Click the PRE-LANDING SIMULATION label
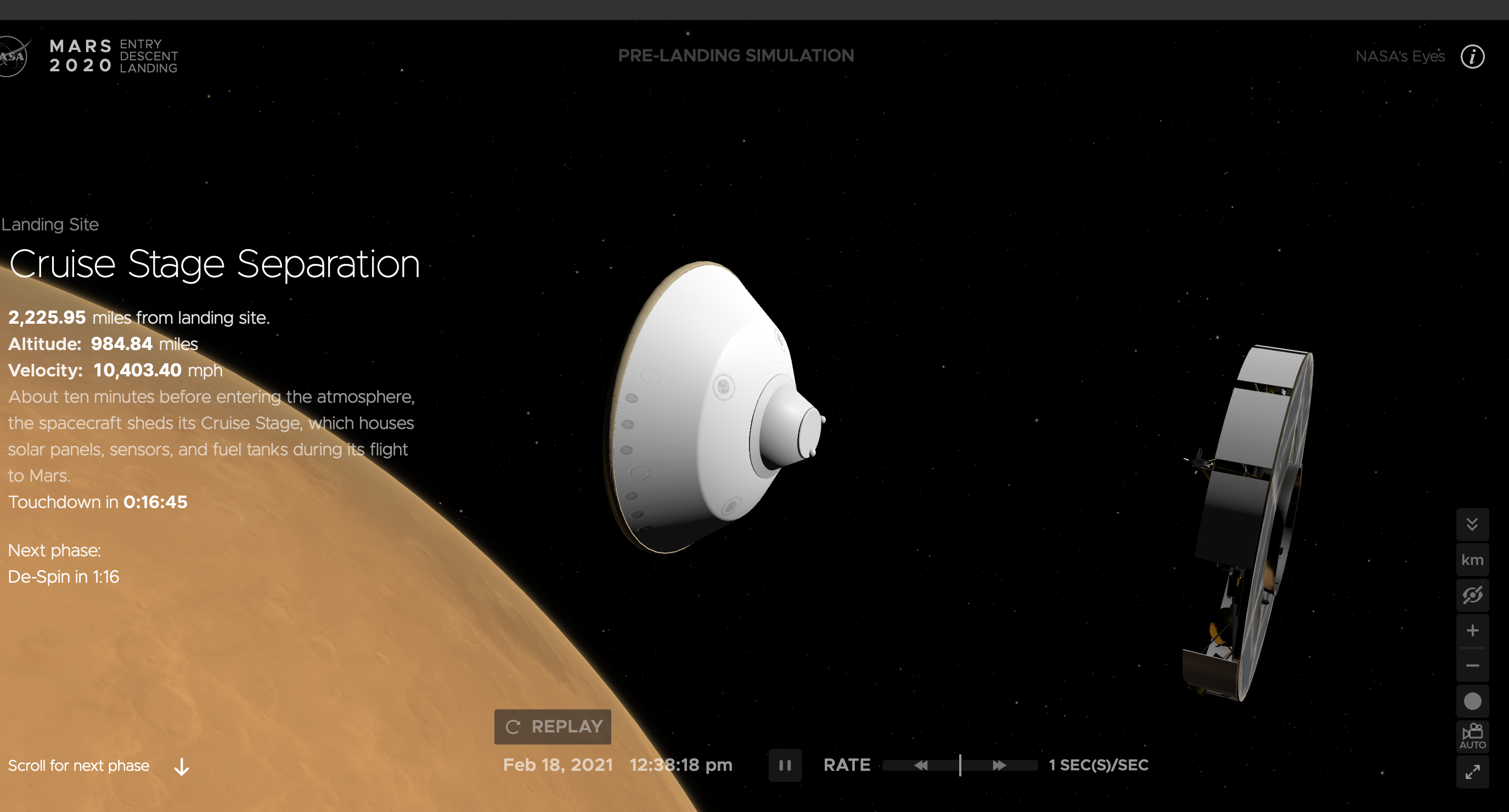1509x812 pixels. point(736,55)
